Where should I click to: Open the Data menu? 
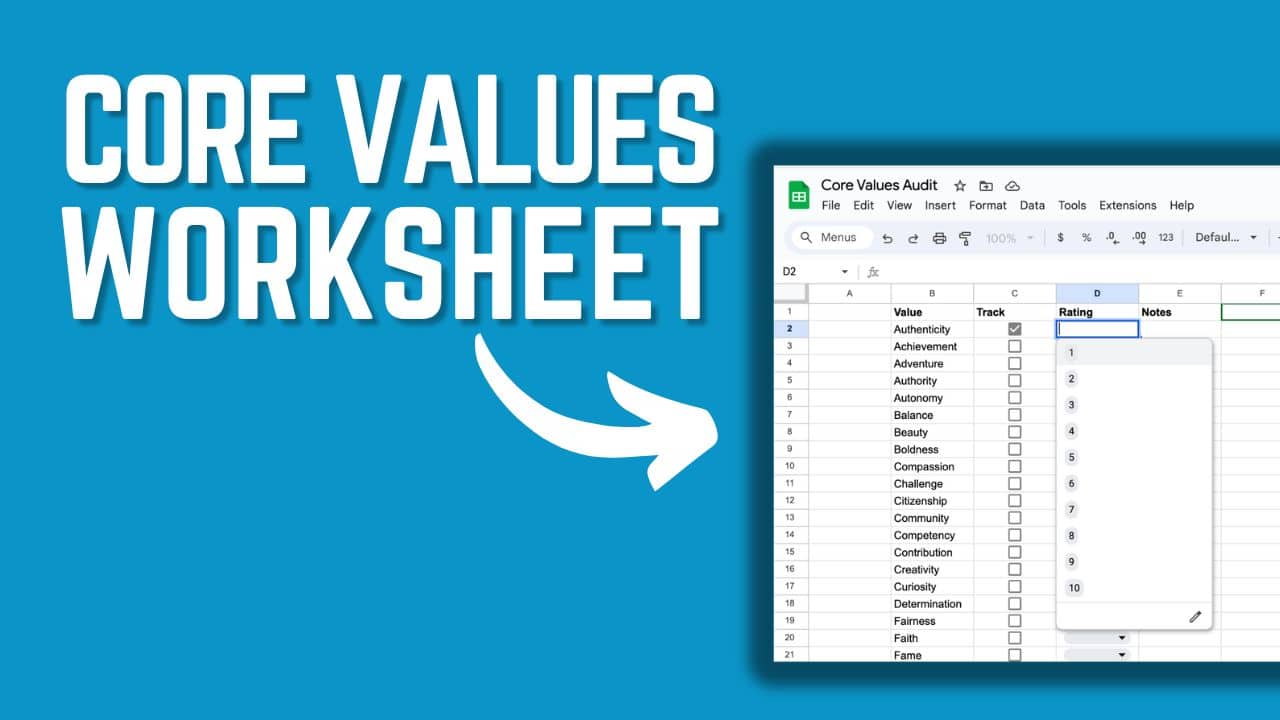[1032, 206]
